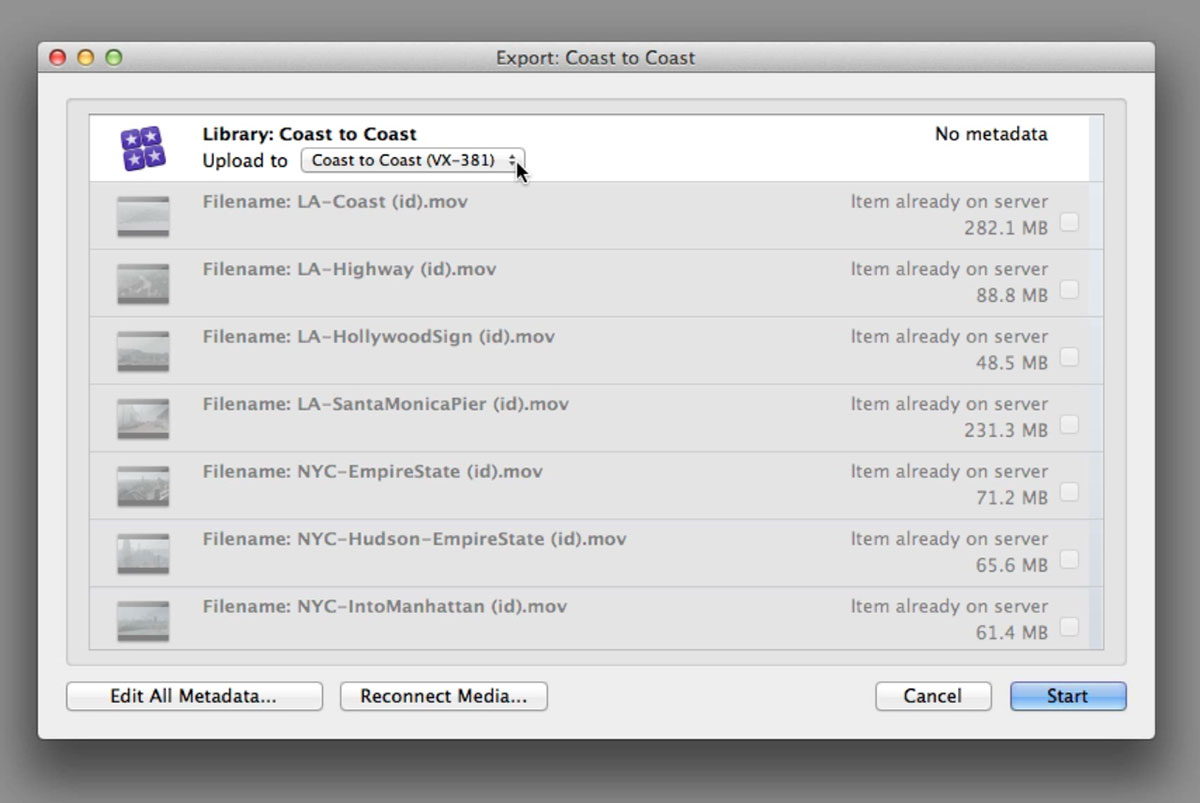Image resolution: width=1200 pixels, height=803 pixels.
Task: Select the LA-Coast clip thumbnail
Action: [x=143, y=217]
